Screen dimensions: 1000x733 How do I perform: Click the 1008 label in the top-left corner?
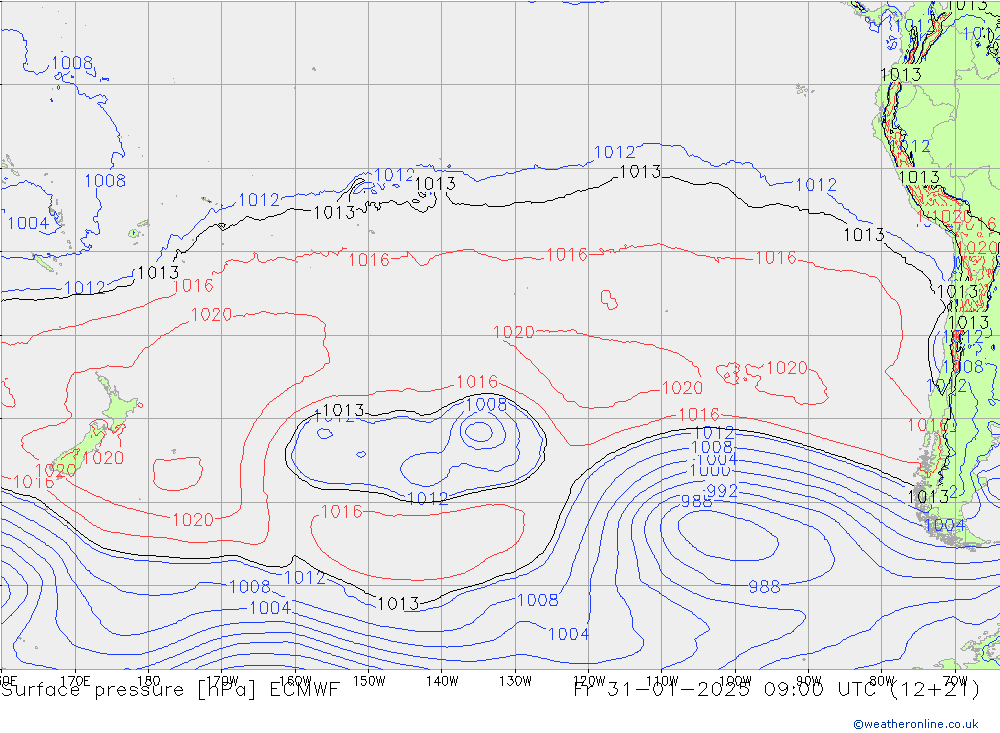(x=72, y=63)
